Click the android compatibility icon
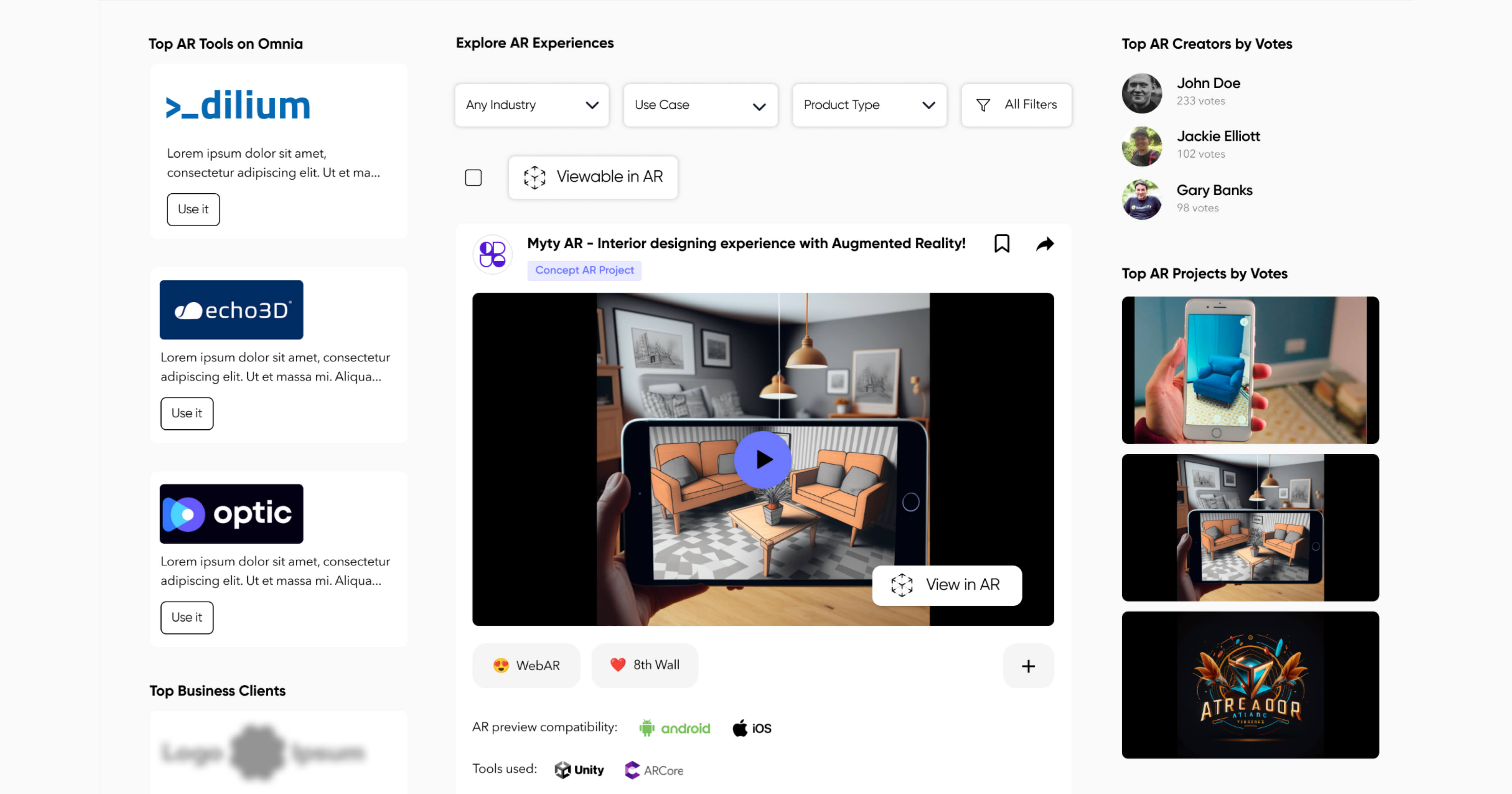 click(646, 728)
